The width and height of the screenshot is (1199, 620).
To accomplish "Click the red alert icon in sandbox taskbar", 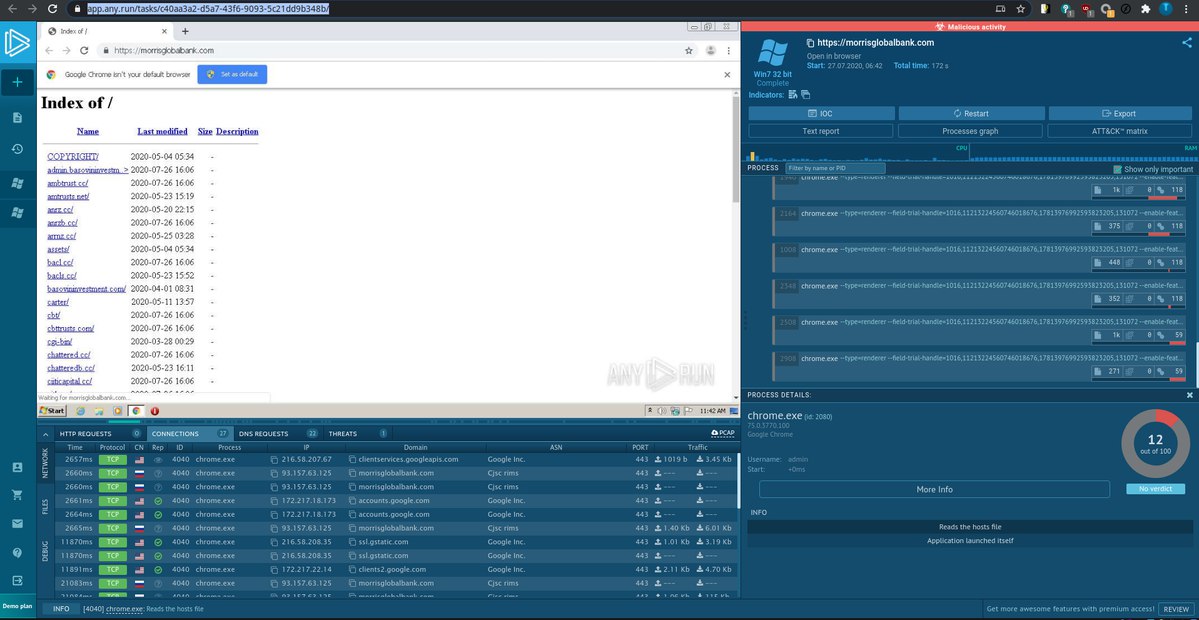I will (154, 411).
